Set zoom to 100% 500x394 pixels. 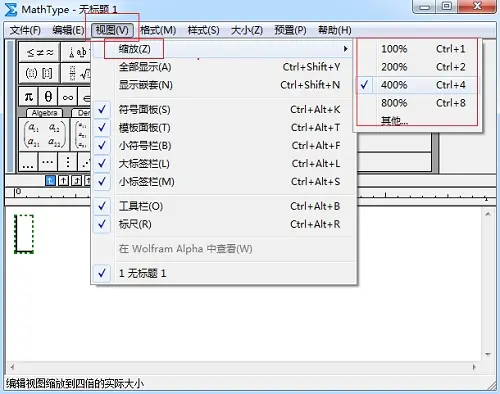tap(417, 49)
